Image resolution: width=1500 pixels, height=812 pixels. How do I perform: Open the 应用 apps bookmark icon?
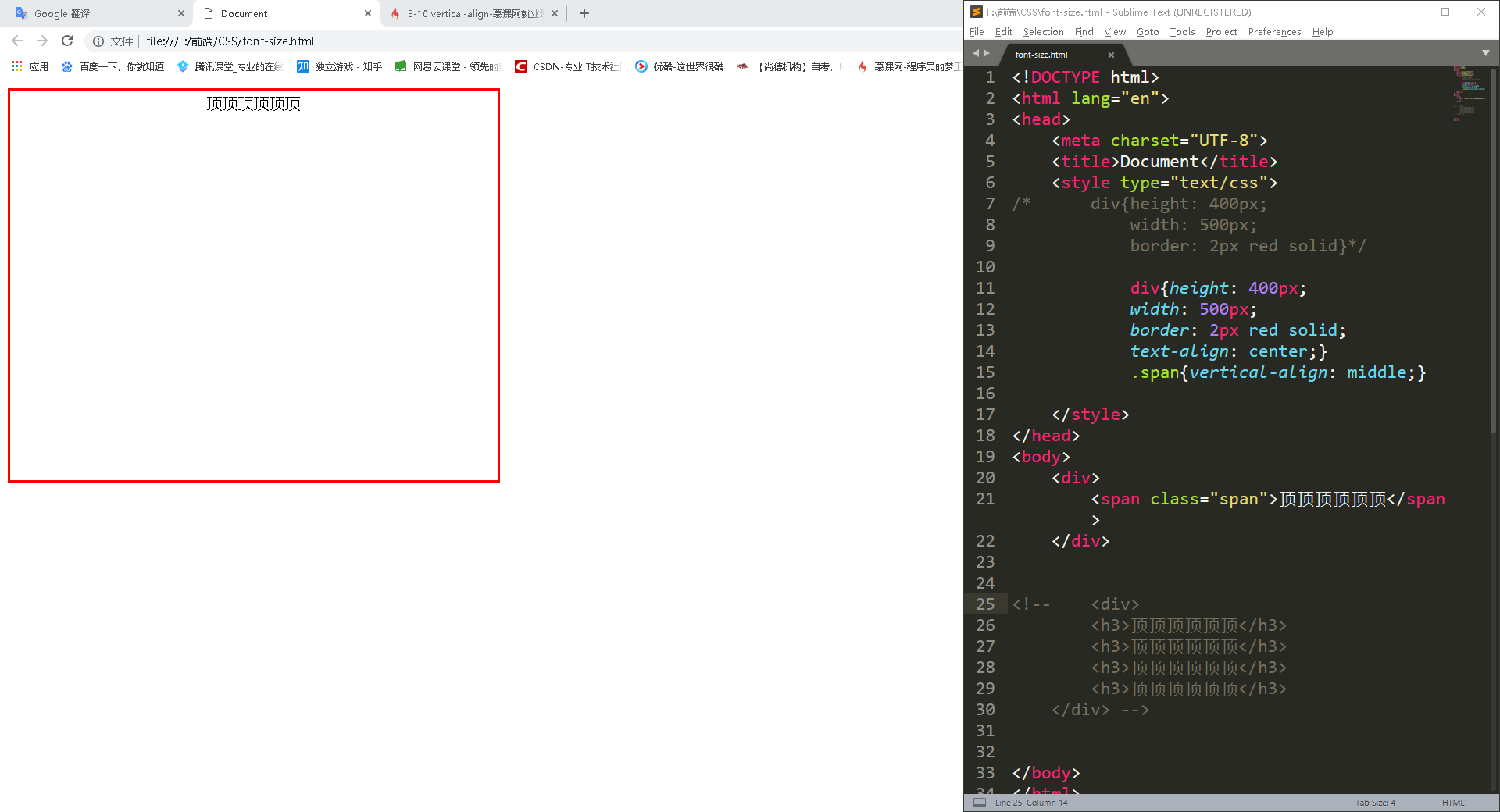pos(30,67)
